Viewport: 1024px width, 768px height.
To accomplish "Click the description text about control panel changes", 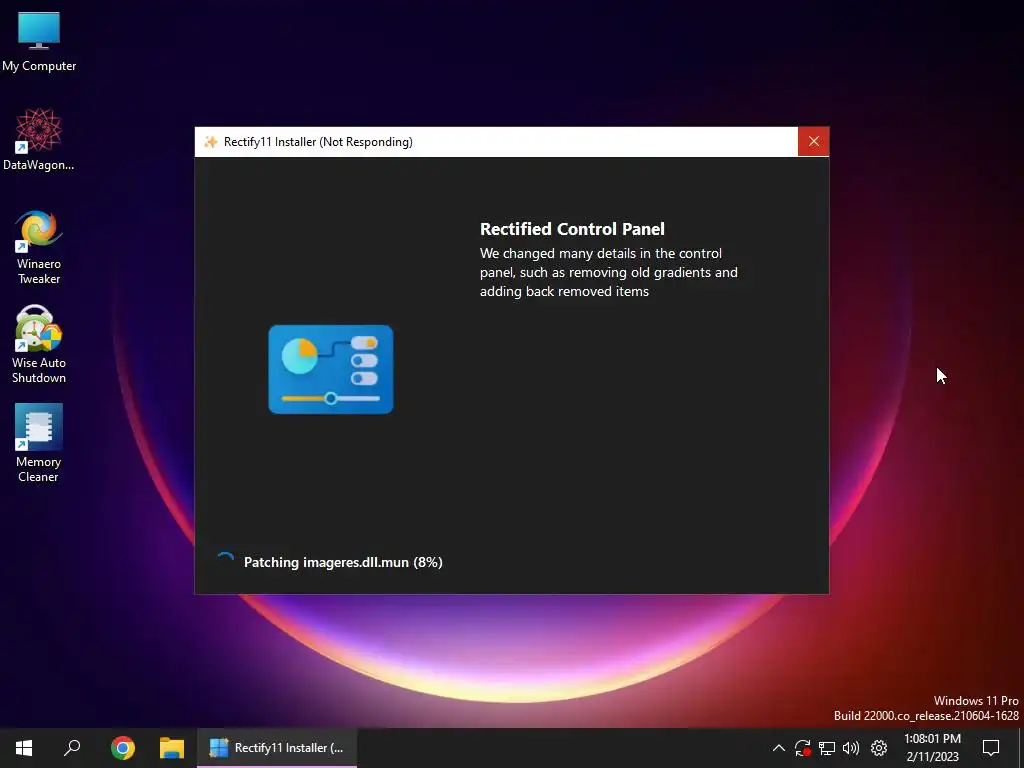I will pyautogui.click(x=609, y=272).
